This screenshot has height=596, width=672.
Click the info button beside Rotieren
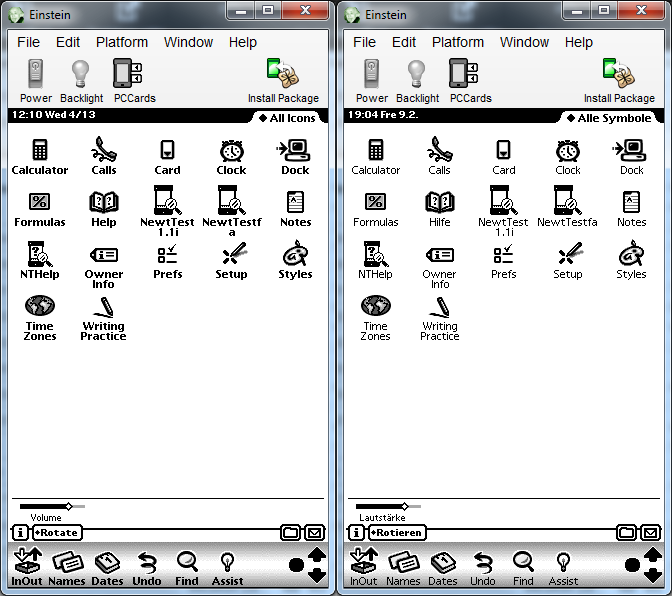click(356, 533)
